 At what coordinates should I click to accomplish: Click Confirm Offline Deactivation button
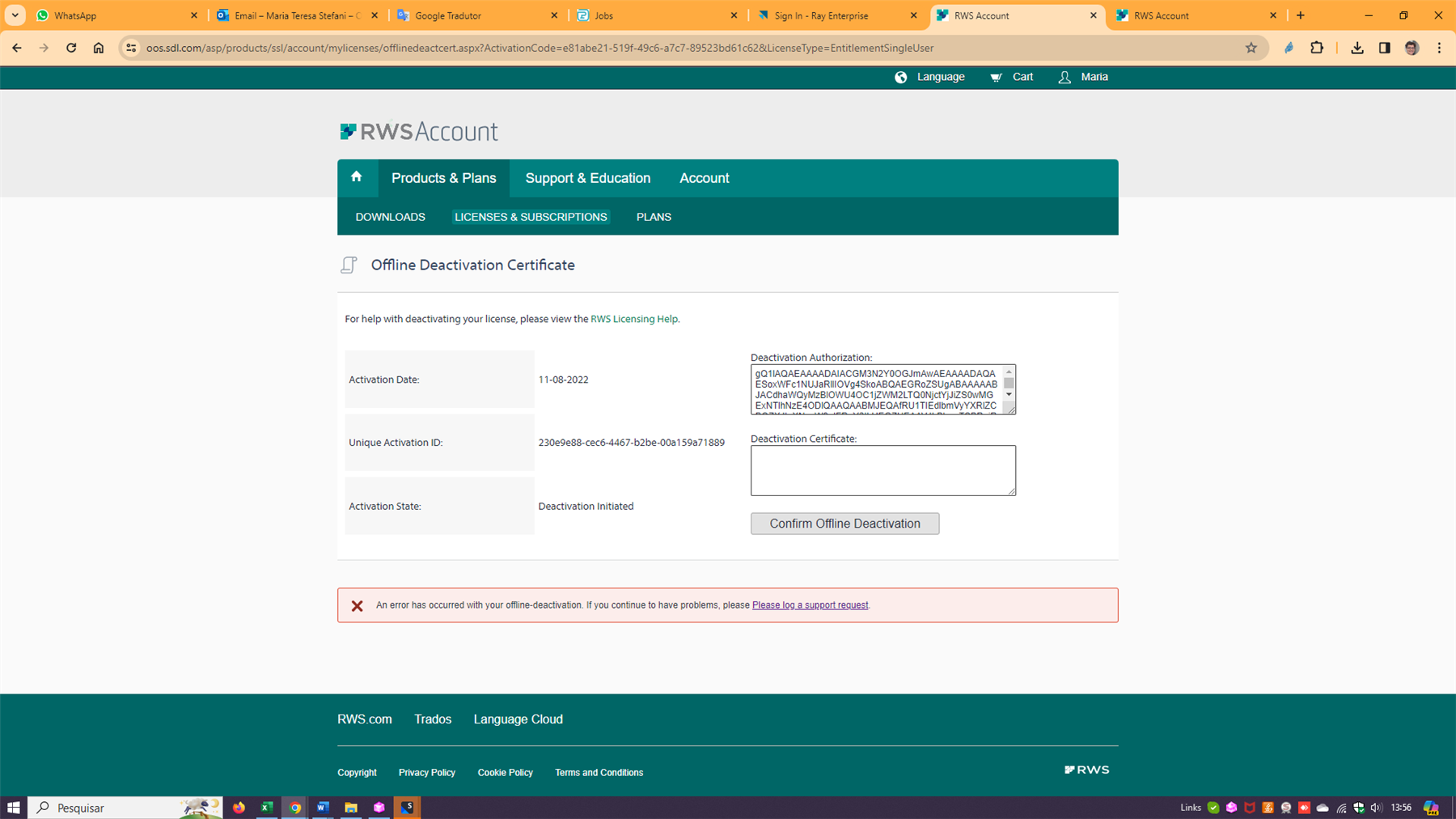click(x=844, y=524)
